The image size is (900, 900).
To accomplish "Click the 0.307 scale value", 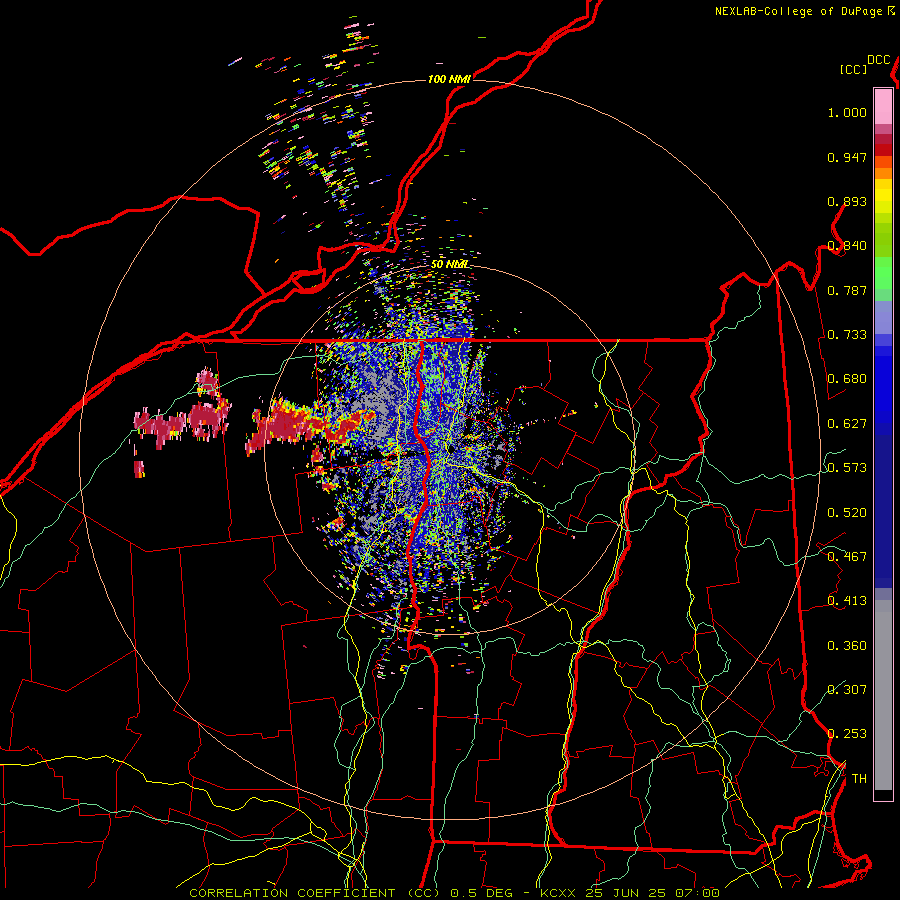I will (x=847, y=689).
